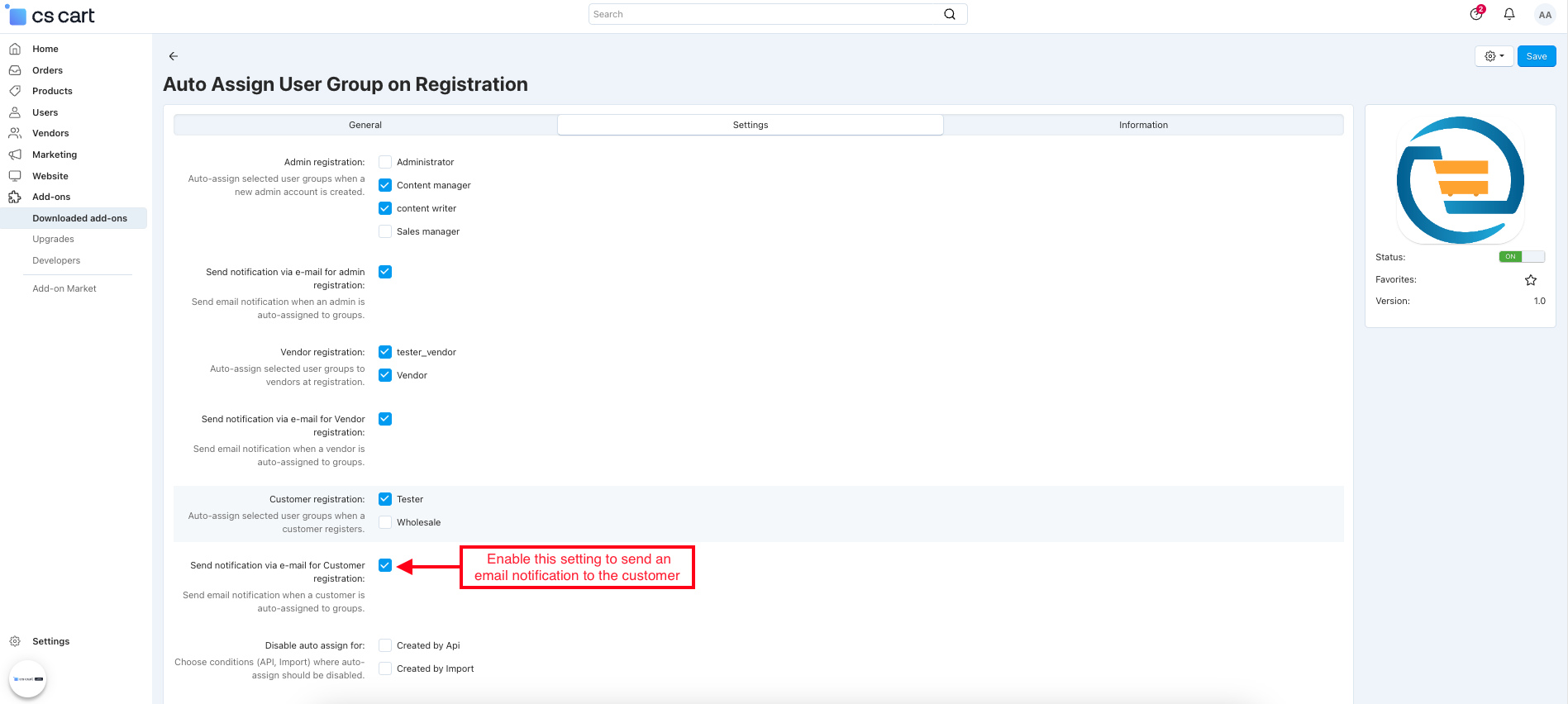The height and width of the screenshot is (704, 1568).
Task: Enable the Wholesale customer group checkbox
Action: pos(385,522)
